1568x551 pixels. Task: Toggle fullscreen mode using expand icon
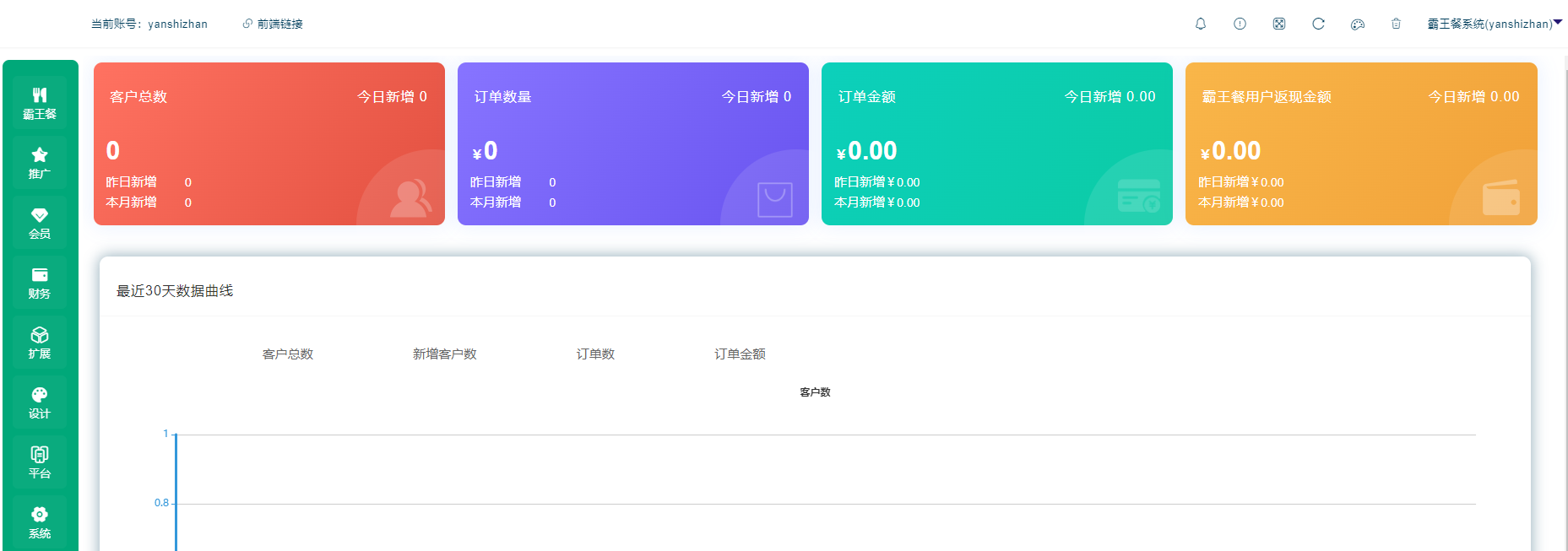[x=1279, y=24]
